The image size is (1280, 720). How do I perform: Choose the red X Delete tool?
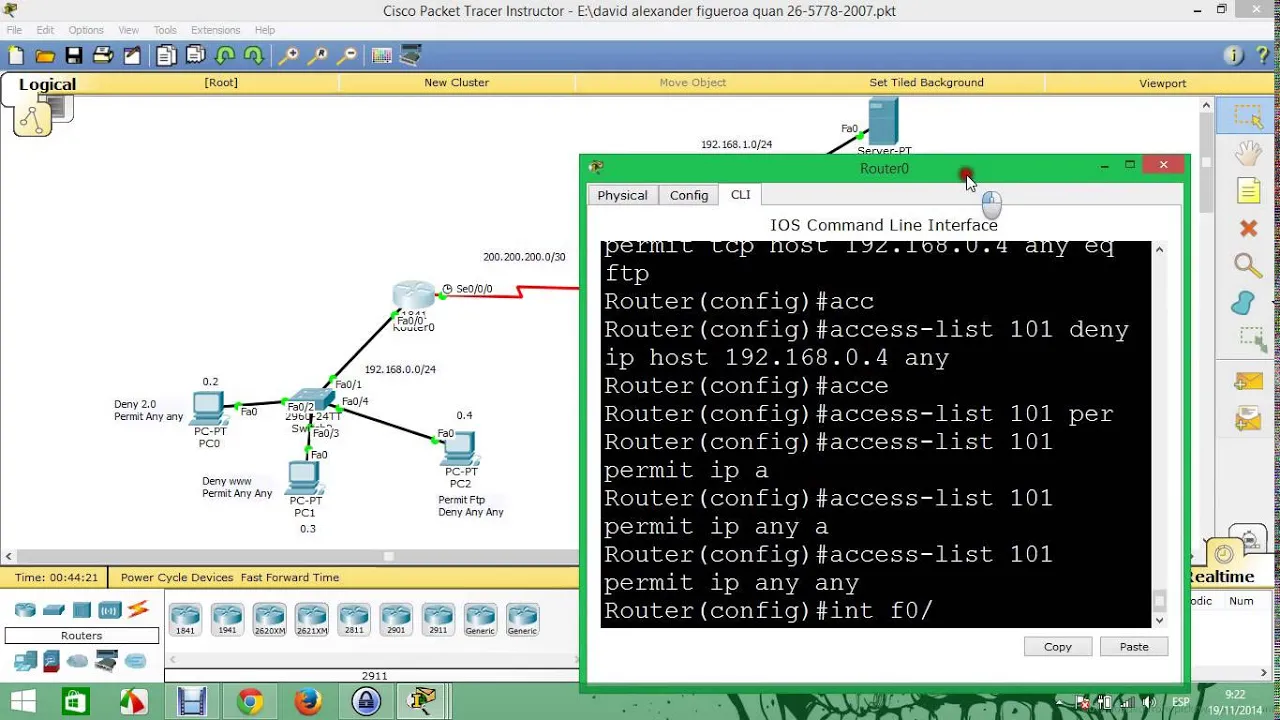pos(1248,228)
